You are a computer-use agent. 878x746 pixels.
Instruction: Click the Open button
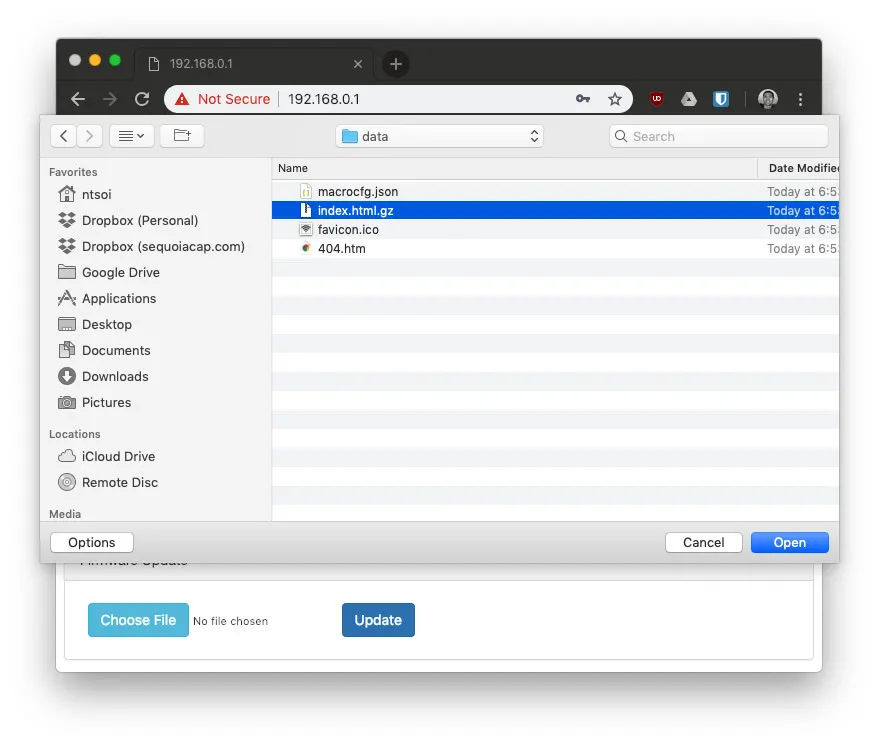click(x=789, y=542)
